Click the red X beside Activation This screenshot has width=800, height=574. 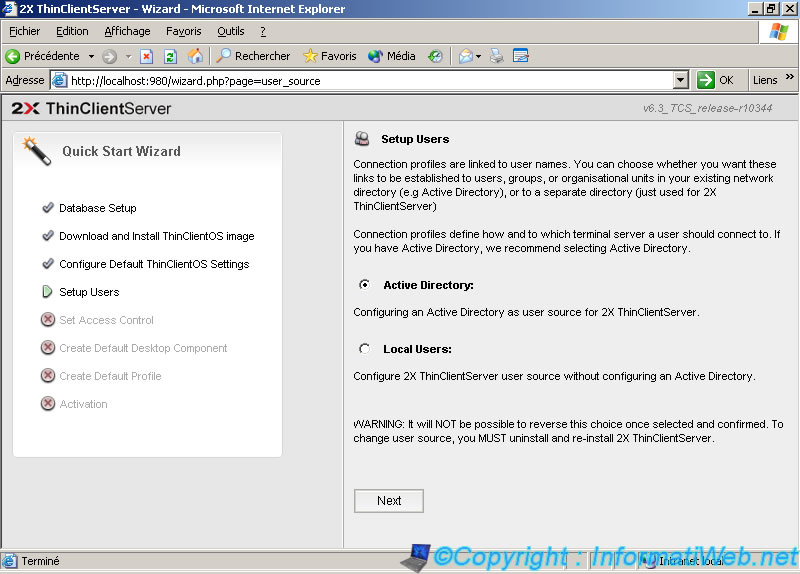coord(48,404)
